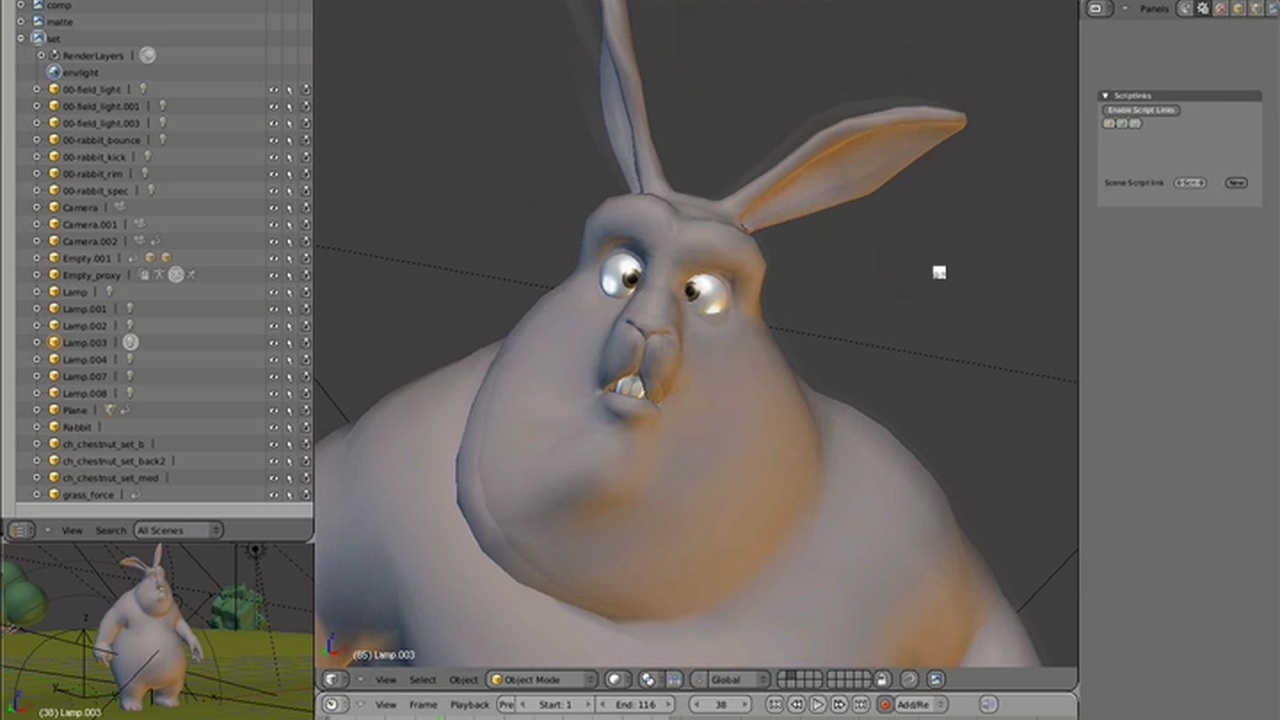Click the render preview image icon on 3D header
This screenshot has height=720, width=1280.
point(935,679)
